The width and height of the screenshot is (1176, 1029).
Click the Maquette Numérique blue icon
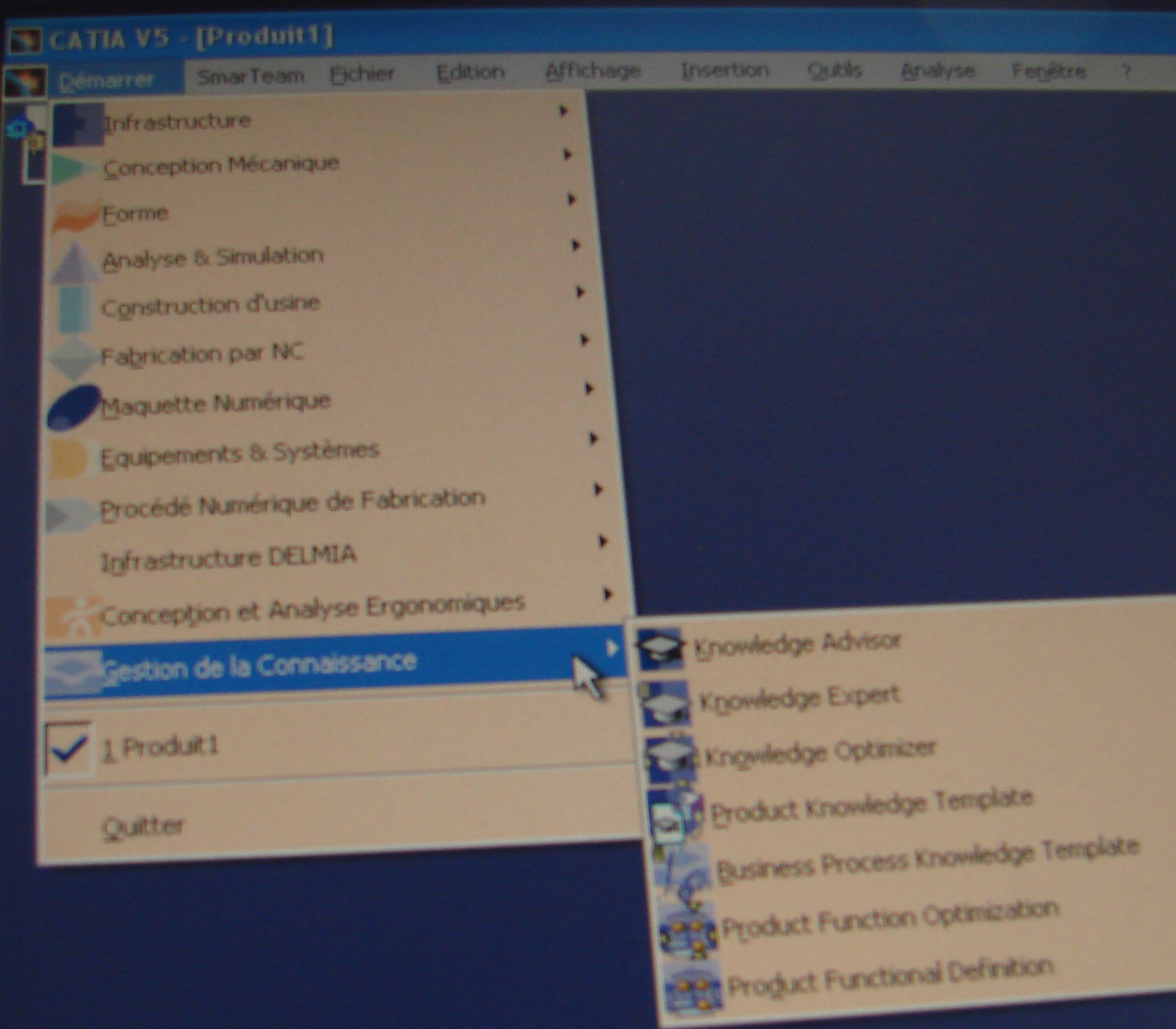73,406
